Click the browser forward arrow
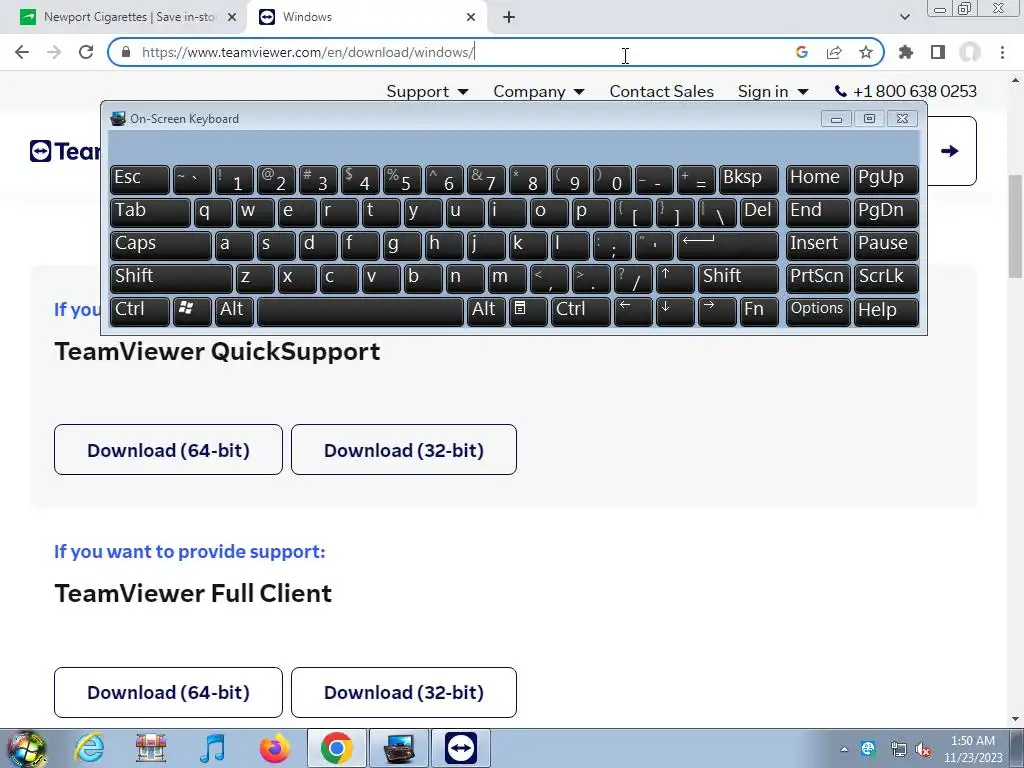This screenshot has width=1024, height=768. click(x=54, y=52)
